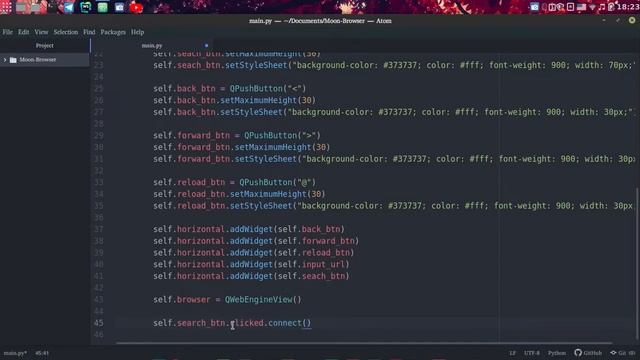Click forward_btn.setMaximumHeight(30) on line 30
640x360 pixels.
pyautogui.click(x=253, y=147)
